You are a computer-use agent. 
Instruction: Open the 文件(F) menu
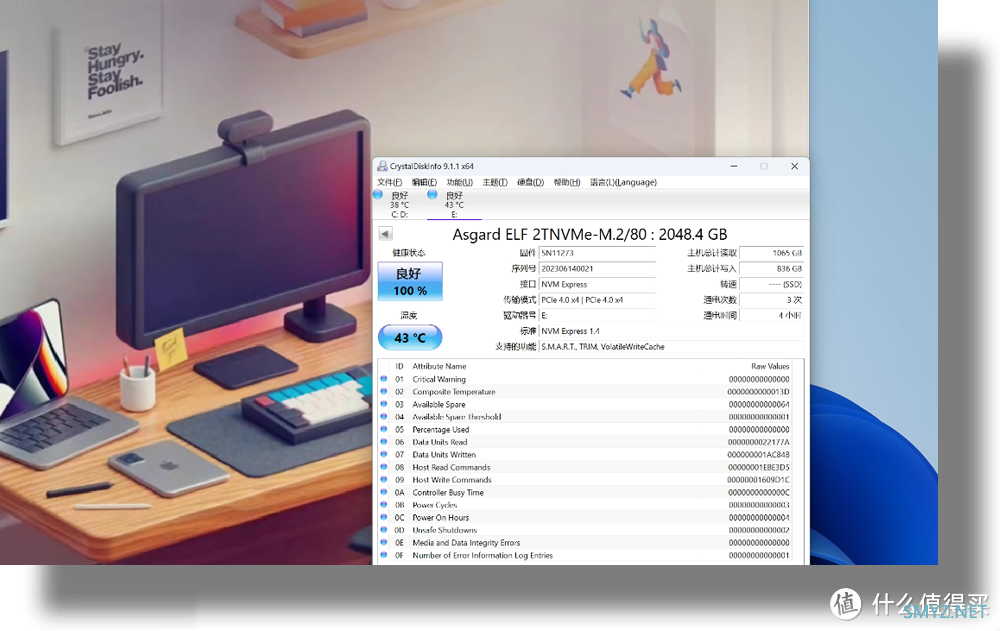389,182
